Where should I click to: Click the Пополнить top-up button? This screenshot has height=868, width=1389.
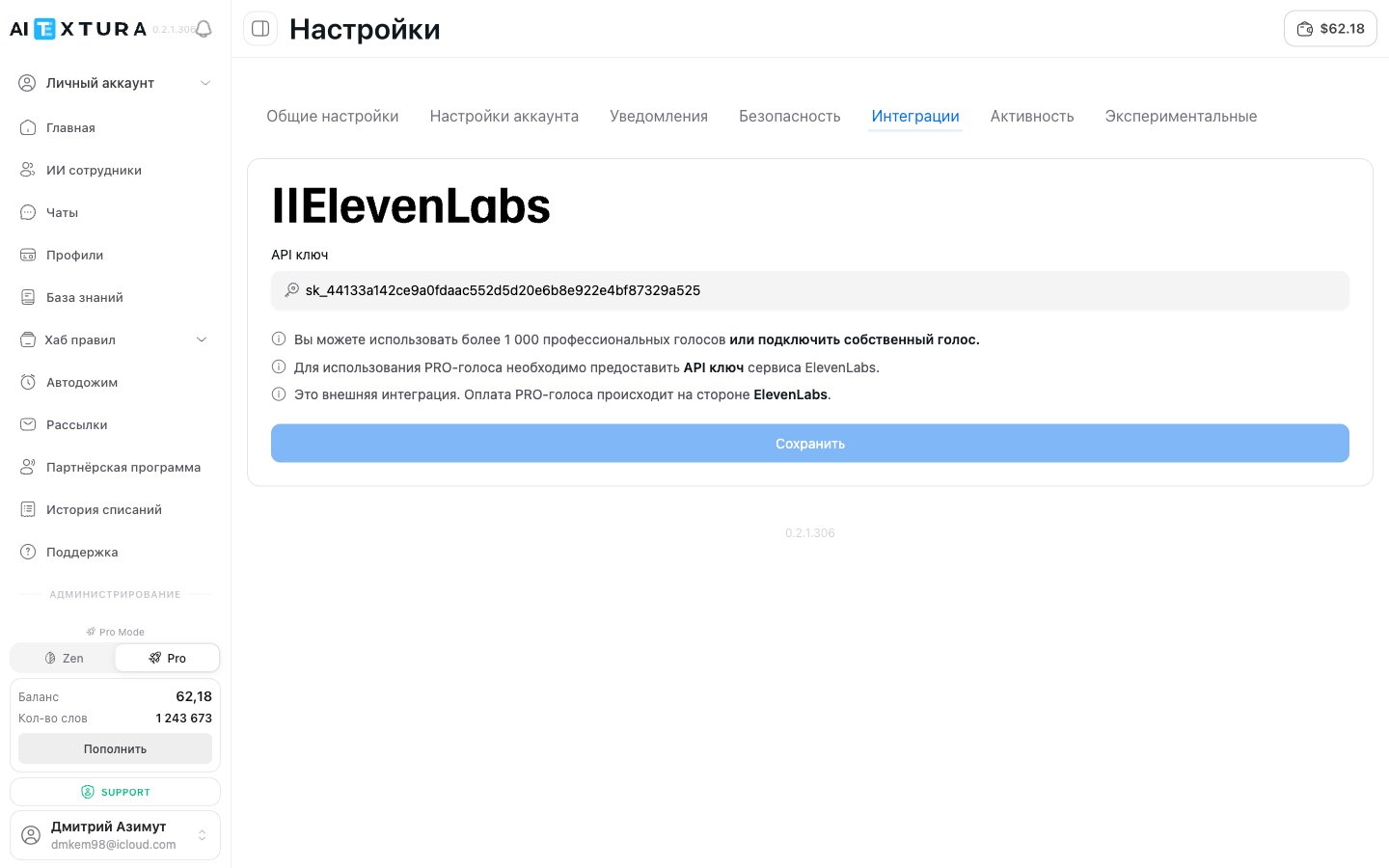tap(115, 748)
